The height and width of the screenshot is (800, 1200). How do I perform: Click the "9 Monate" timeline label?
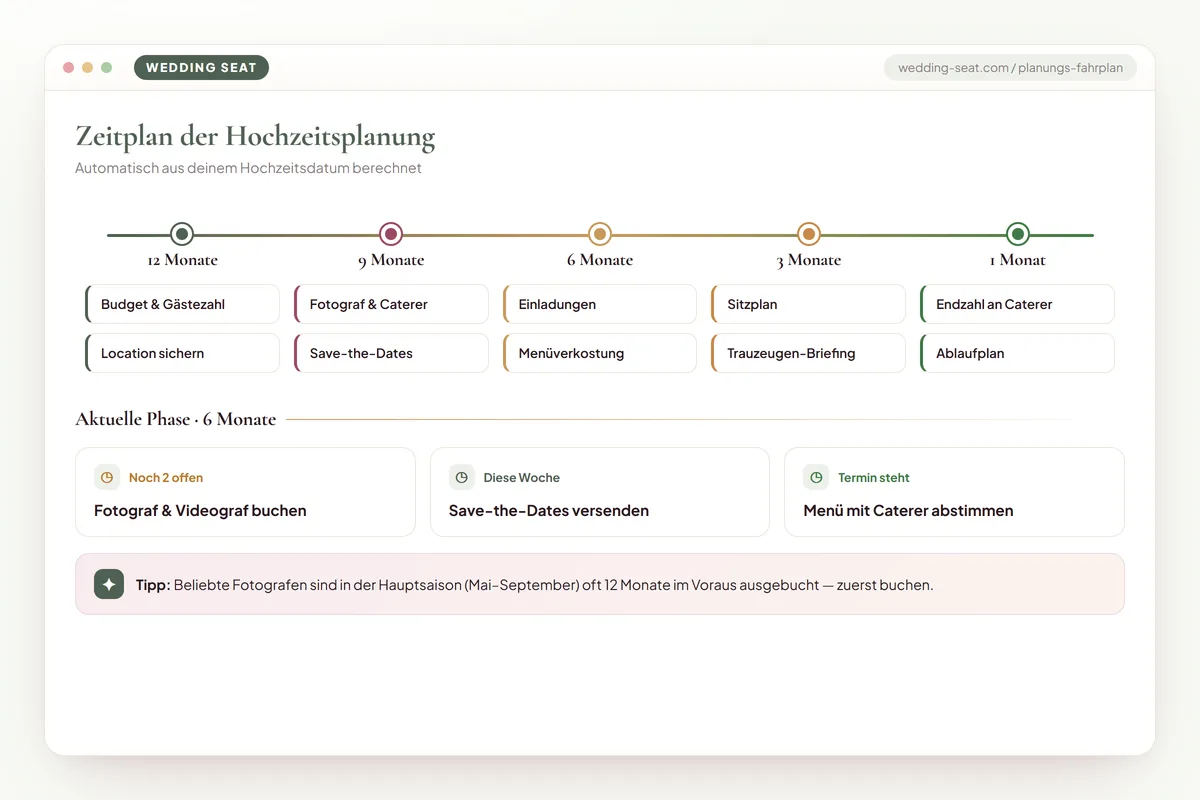391,260
